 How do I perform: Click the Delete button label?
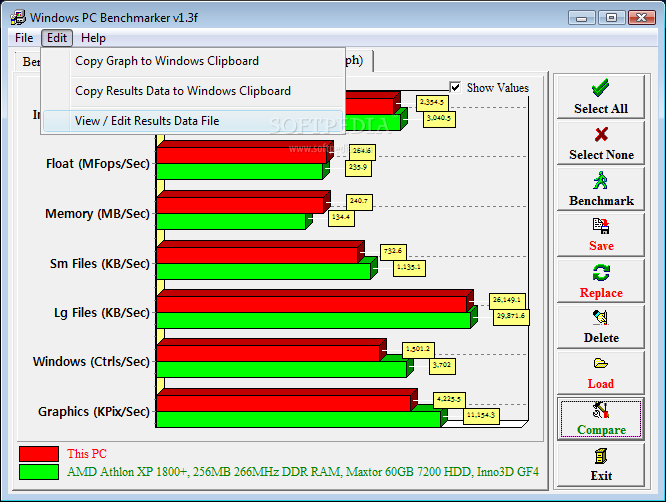601,338
